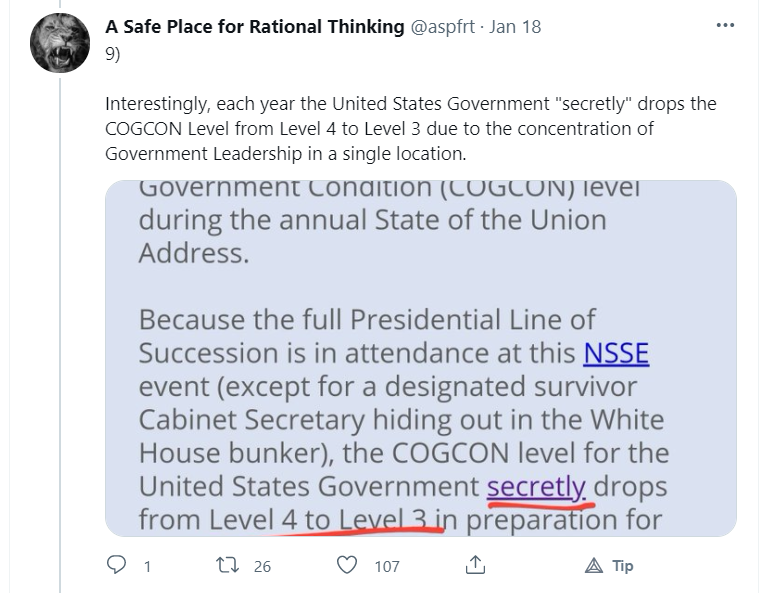This screenshot has height=593, width=763.
Task: Click the reply count "1"
Action: (x=147, y=566)
